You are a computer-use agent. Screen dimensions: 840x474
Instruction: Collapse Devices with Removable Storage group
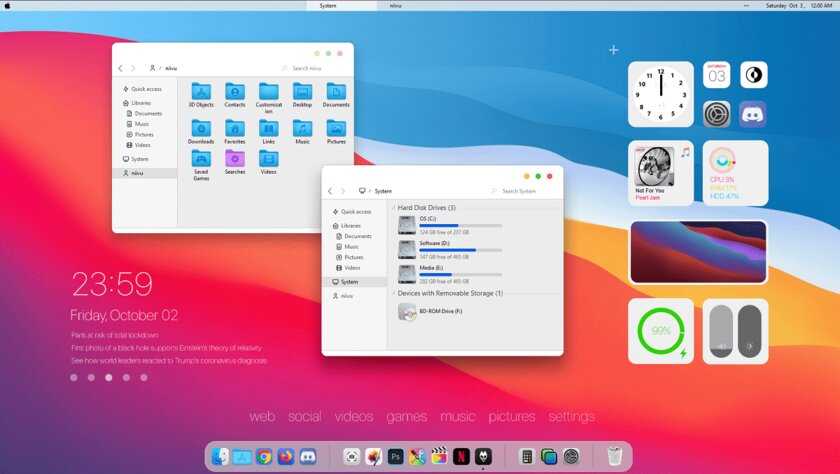click(394, 293)
